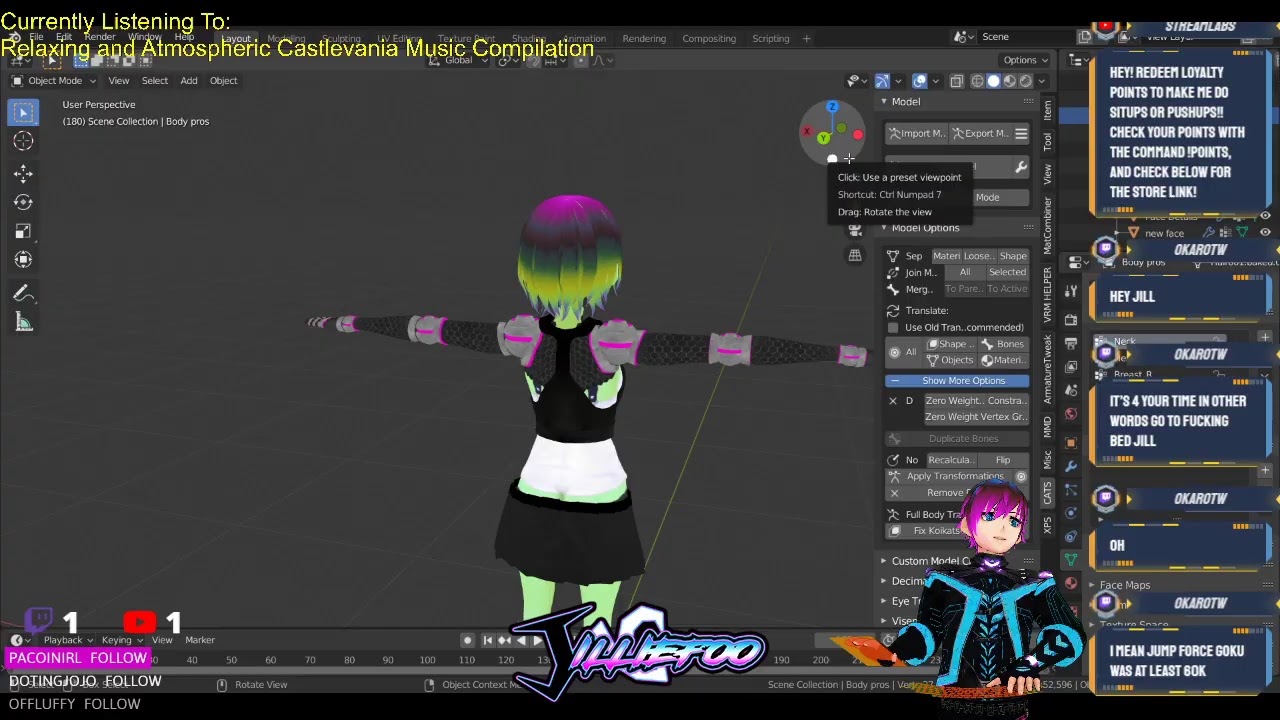
Task: Switch to material preview shading
Action: tap(1009, 81)
